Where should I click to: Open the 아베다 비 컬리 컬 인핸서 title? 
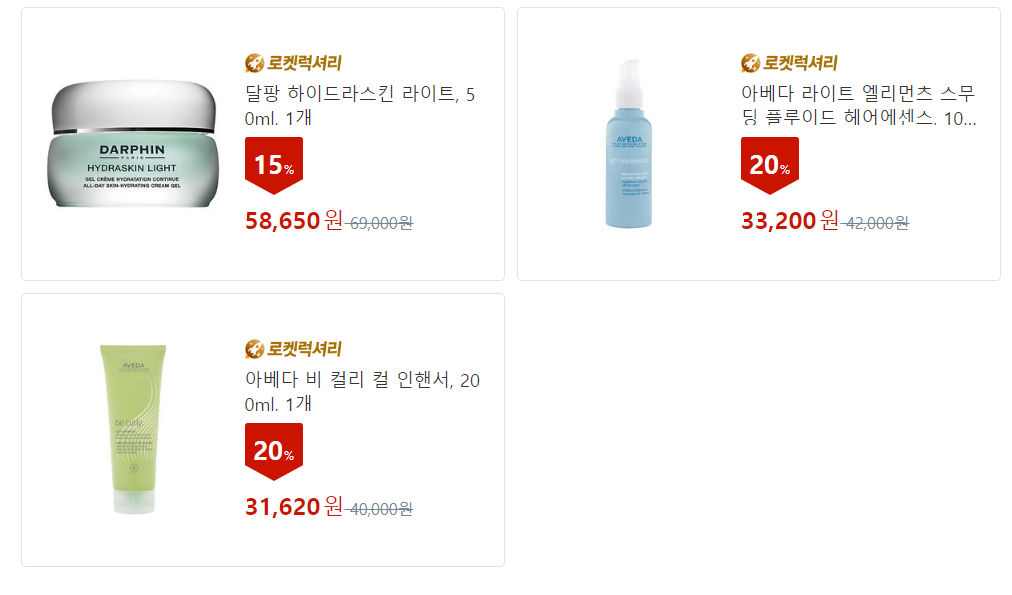pyautogui.click(x=362, y=392)
